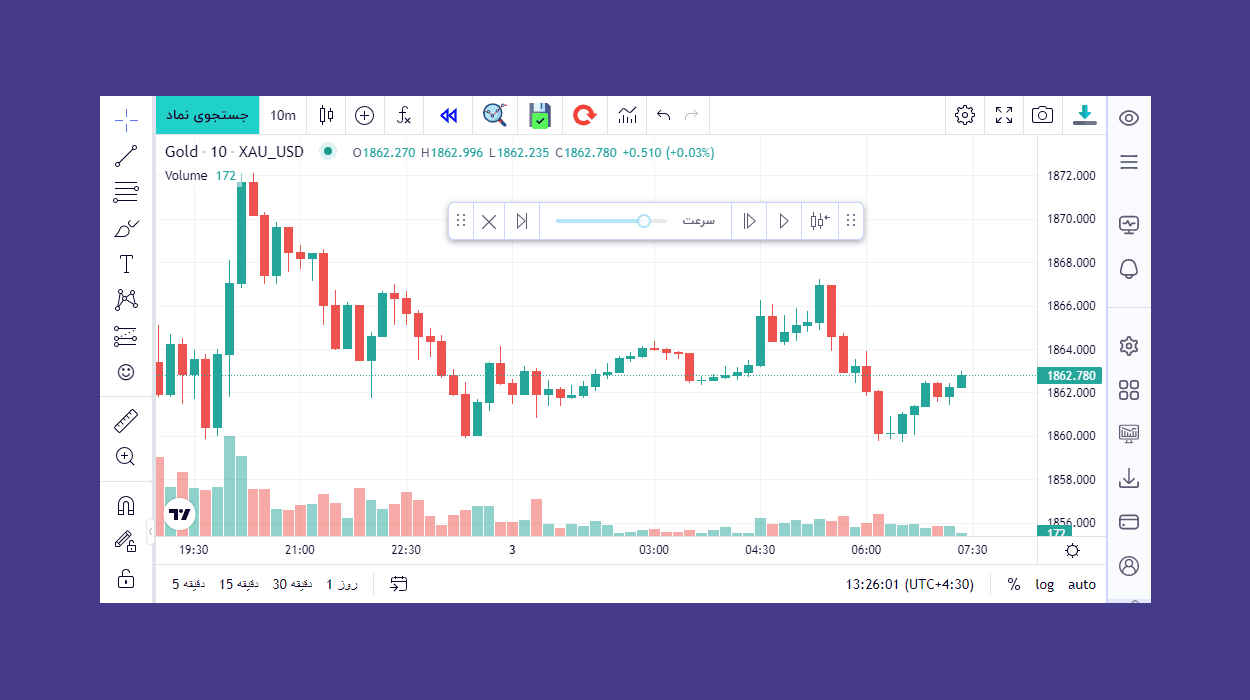Toggle the lock all drawings icon

[126, 578]
